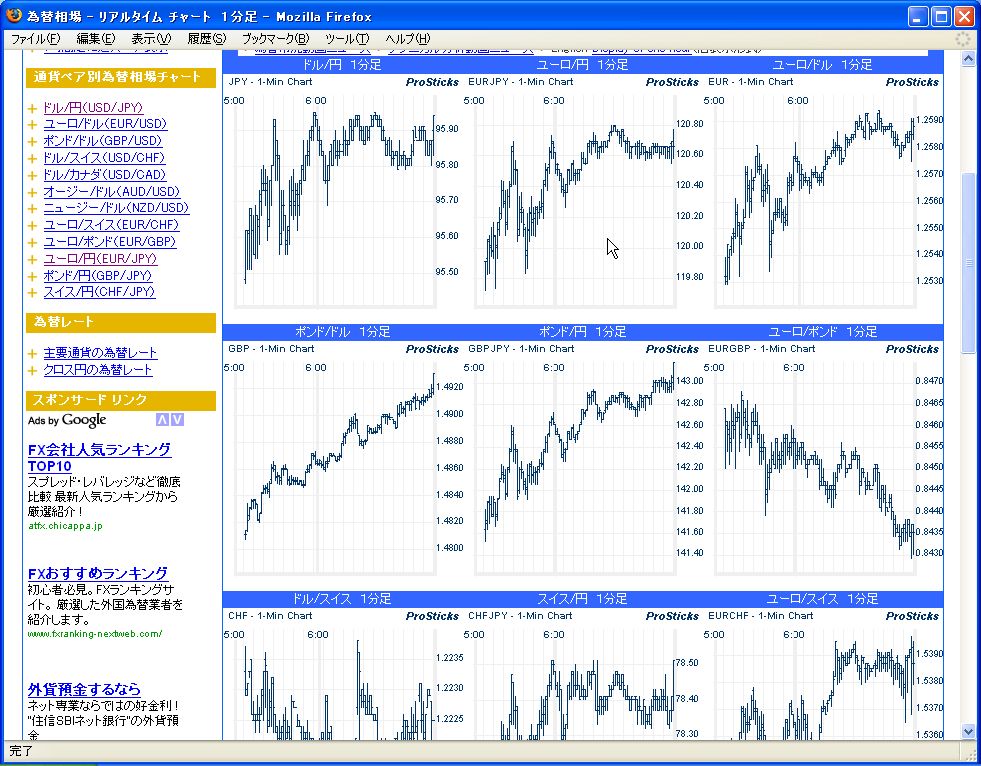Open the ブックマーク(B) menu
The width and height of the screenshot is (981, 766).
click(275, 39)
